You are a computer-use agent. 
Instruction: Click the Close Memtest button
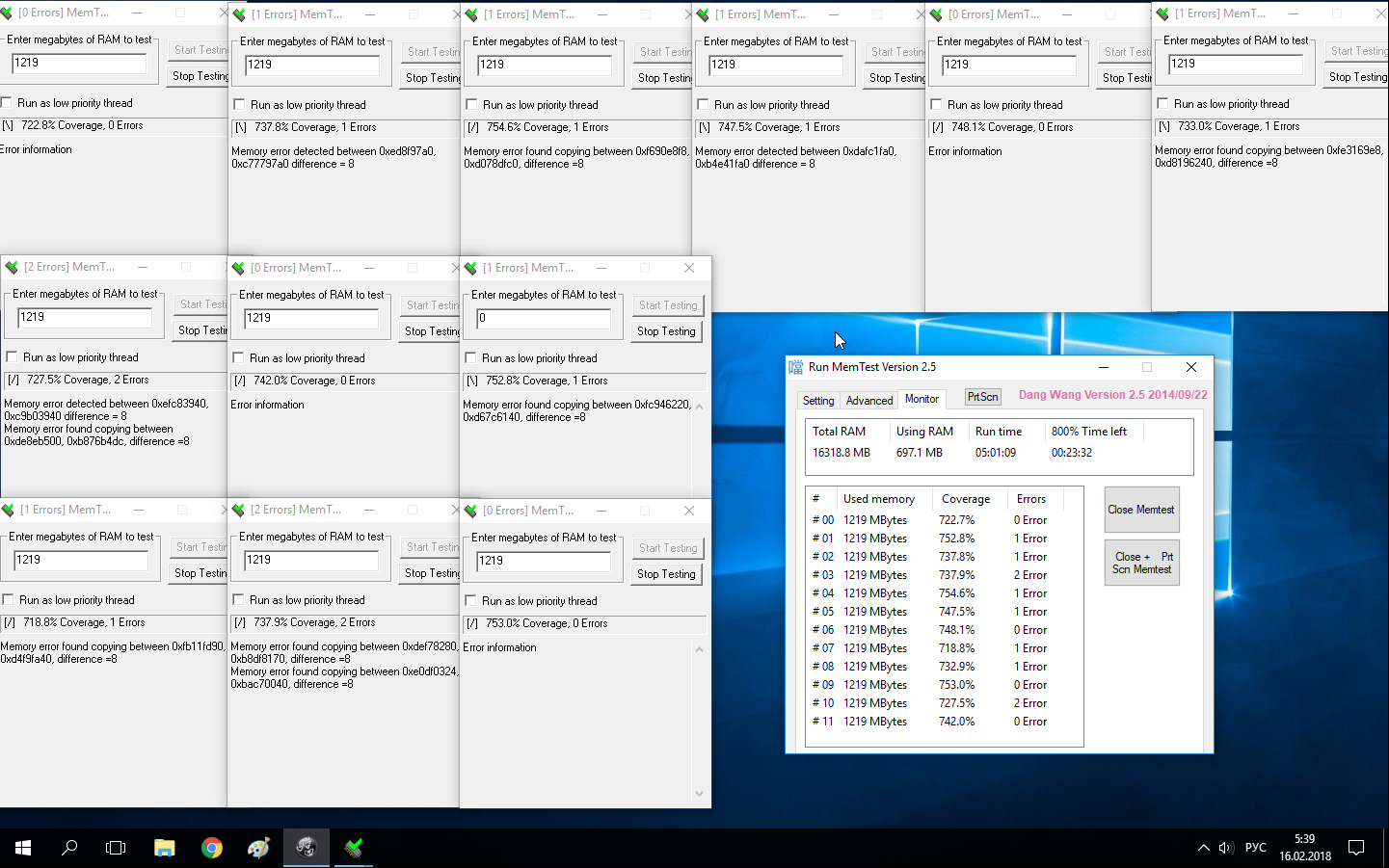[1141, 510]
